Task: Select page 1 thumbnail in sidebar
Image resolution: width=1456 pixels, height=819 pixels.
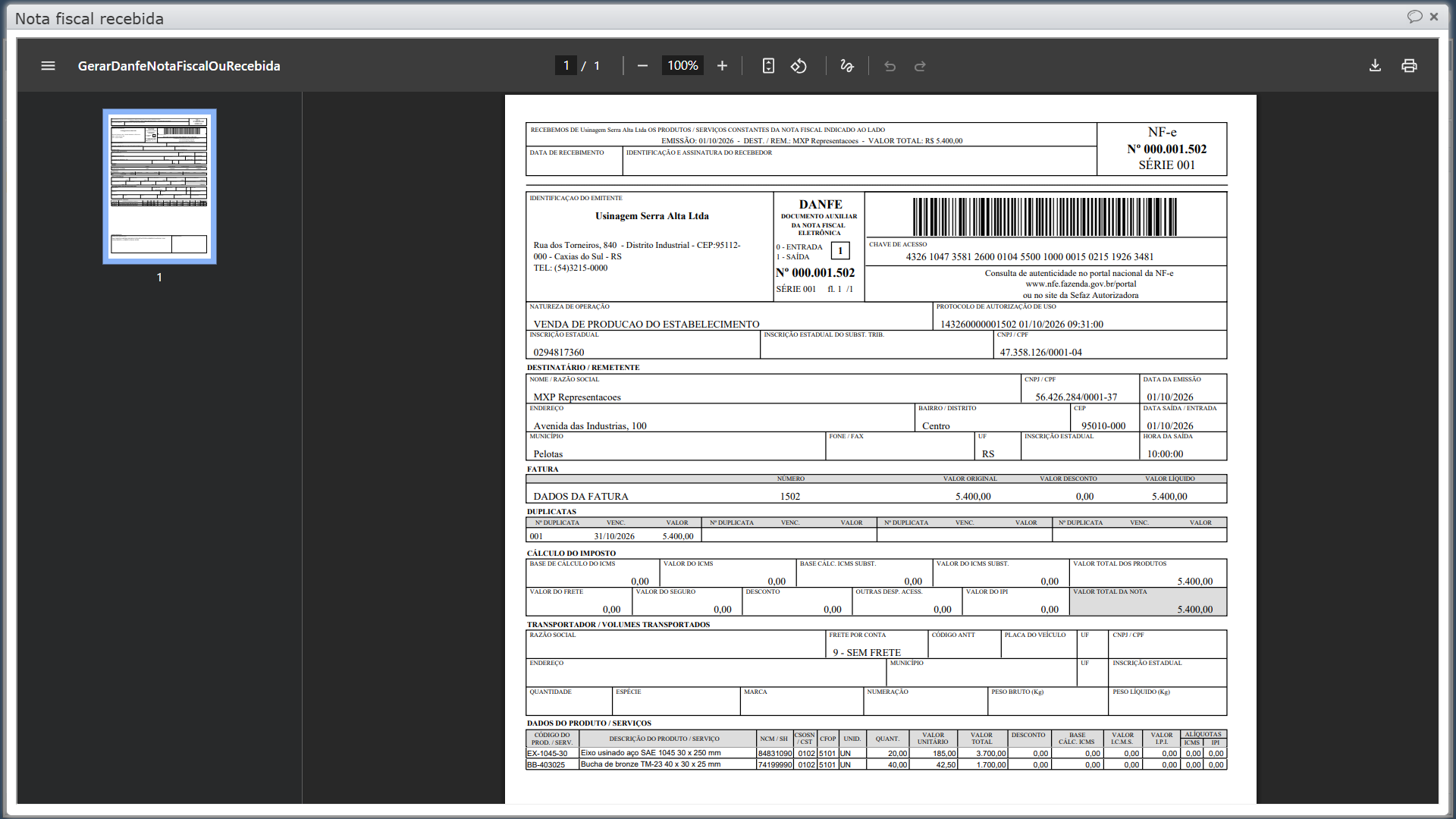Action: pos(159,187)
